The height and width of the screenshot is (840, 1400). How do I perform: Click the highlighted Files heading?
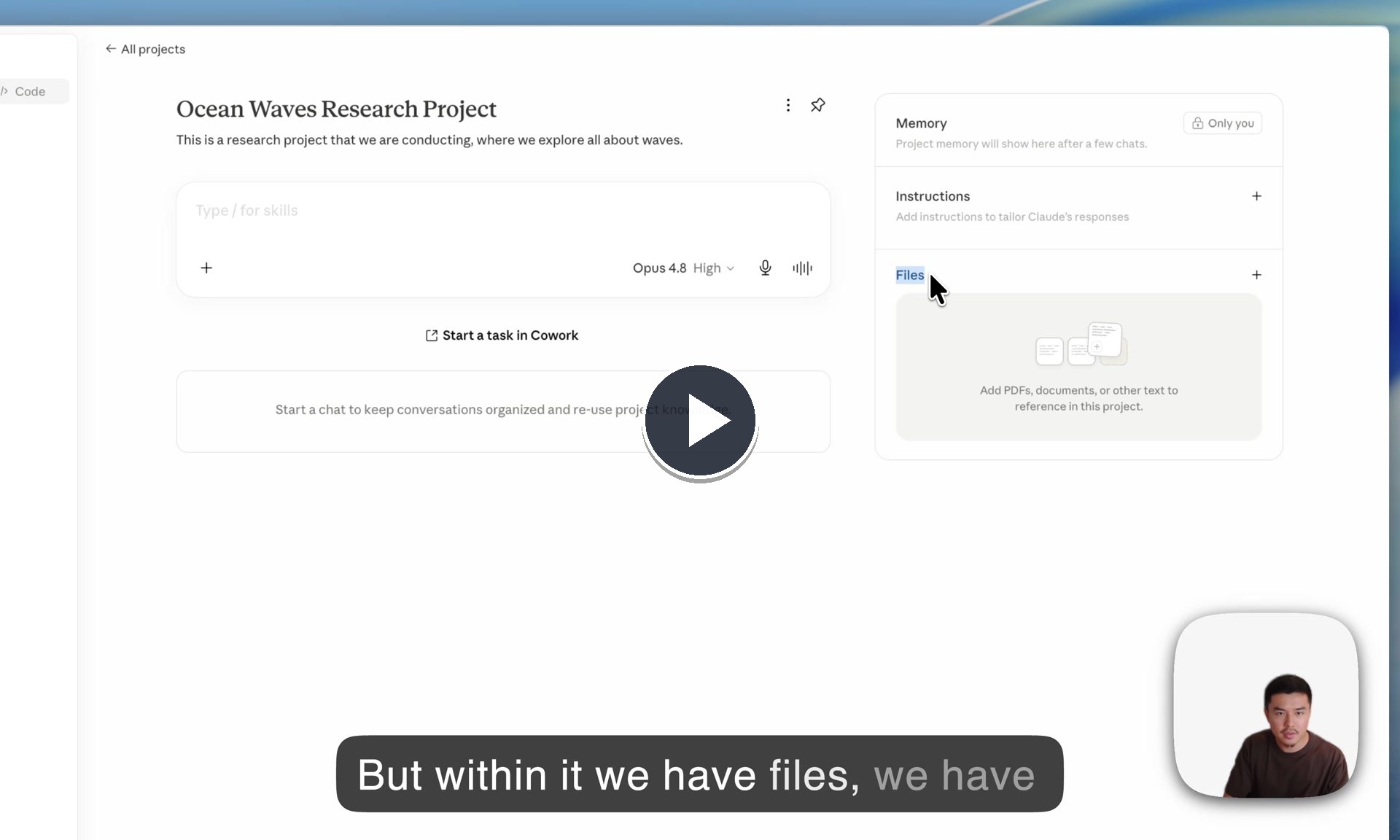pyautogui.click(x=910, y=275)
